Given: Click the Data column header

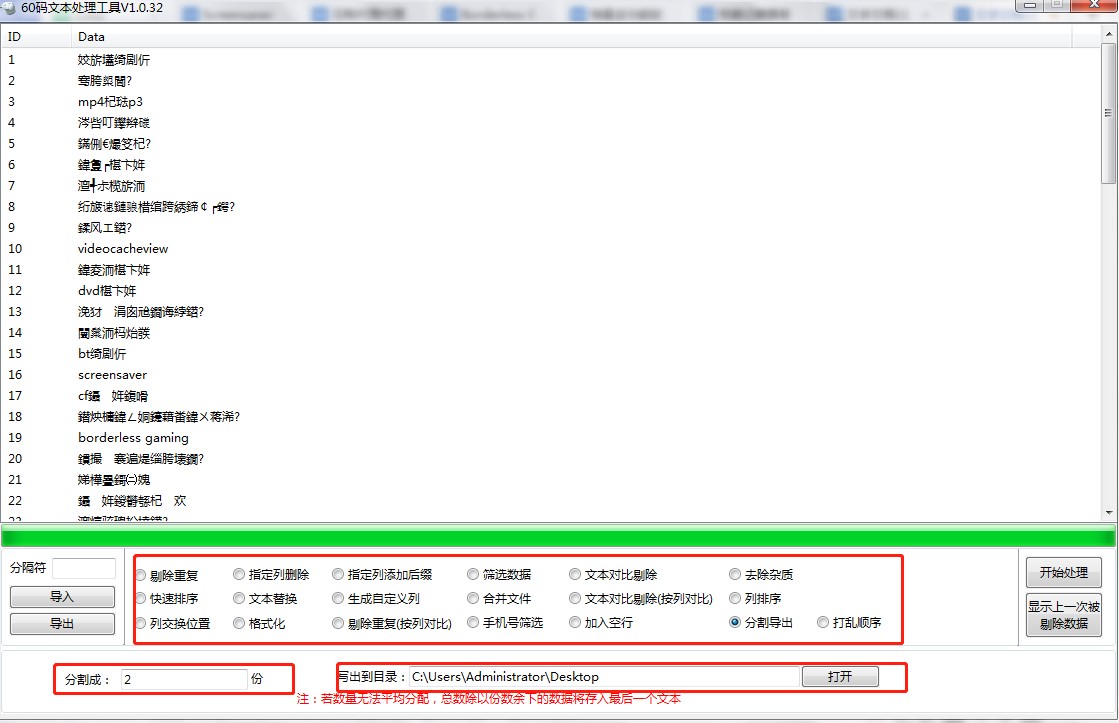Looking at the screenshot, I should pyautogui.click(x=572, y=36).
